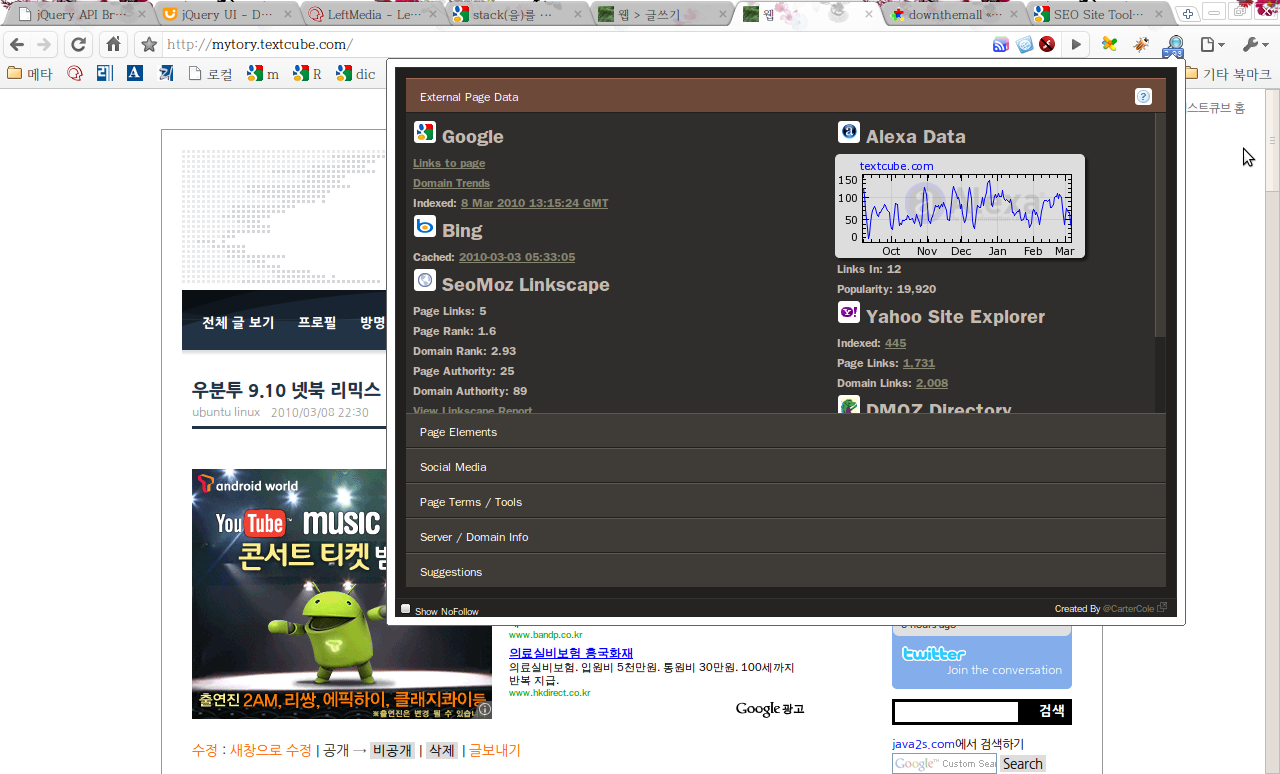Close the LeftMedia tab with its x
Screen dimensions: 1280x774
coord(433,14)
